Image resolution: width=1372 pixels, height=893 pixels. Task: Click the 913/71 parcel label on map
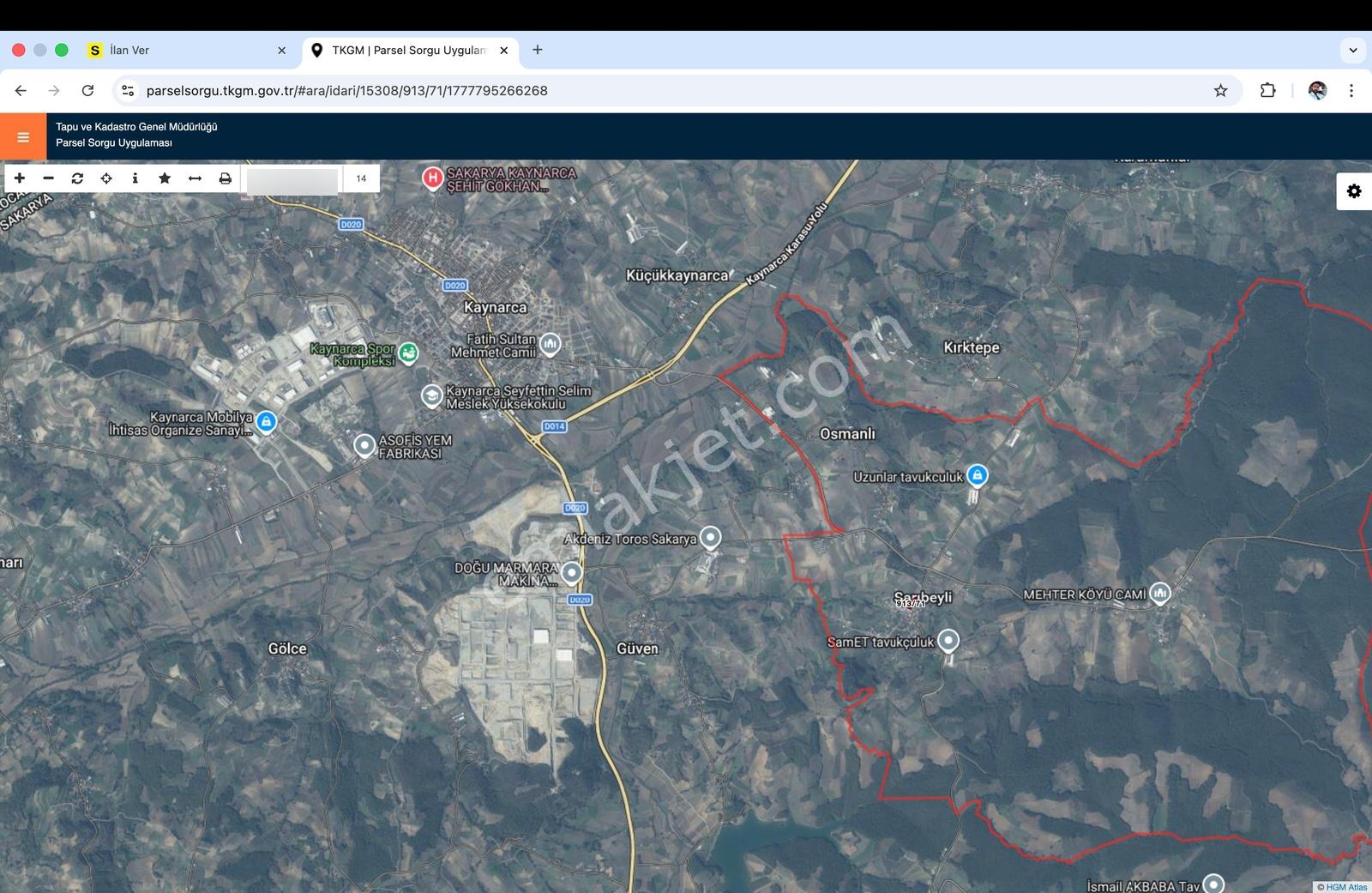pyautogui.click(x=911, y=604)
